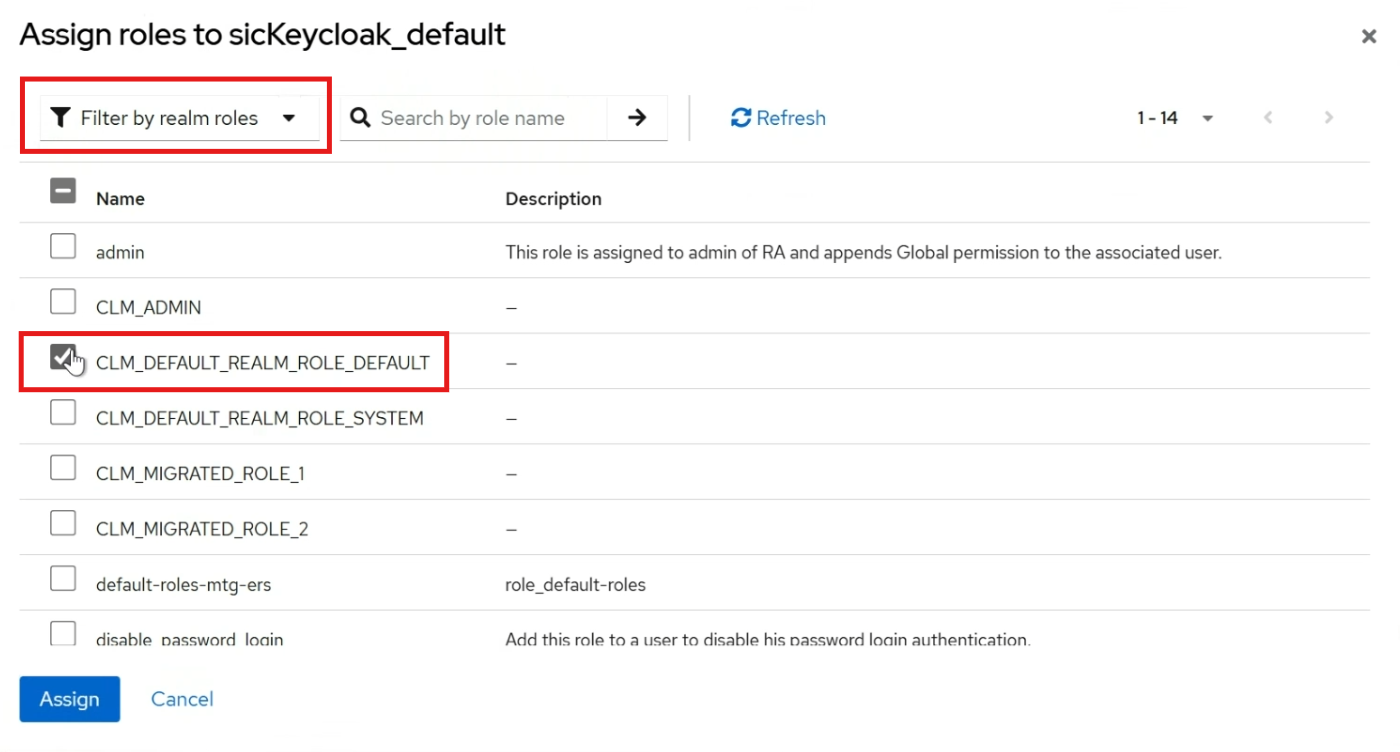Click the search arrow submit icon
This screenshot has width=1400, height=752.
coord(637,118)
